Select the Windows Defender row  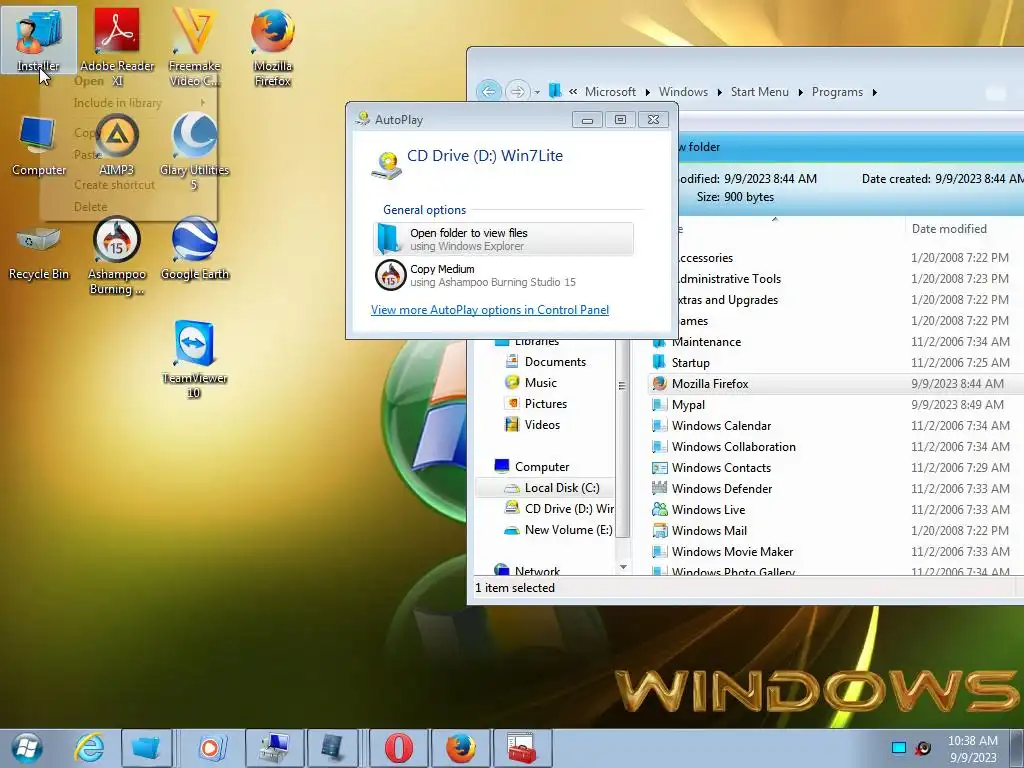pyautogui.click(x=836, y=488)
